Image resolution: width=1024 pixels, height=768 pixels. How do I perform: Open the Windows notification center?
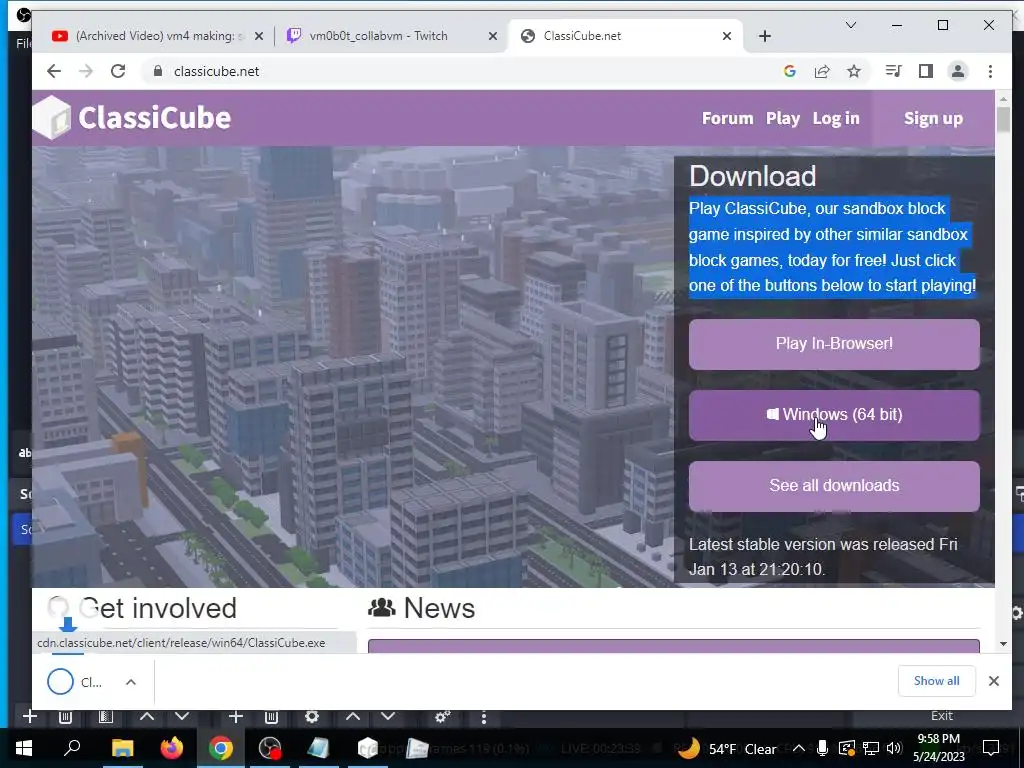click(991, 748)
